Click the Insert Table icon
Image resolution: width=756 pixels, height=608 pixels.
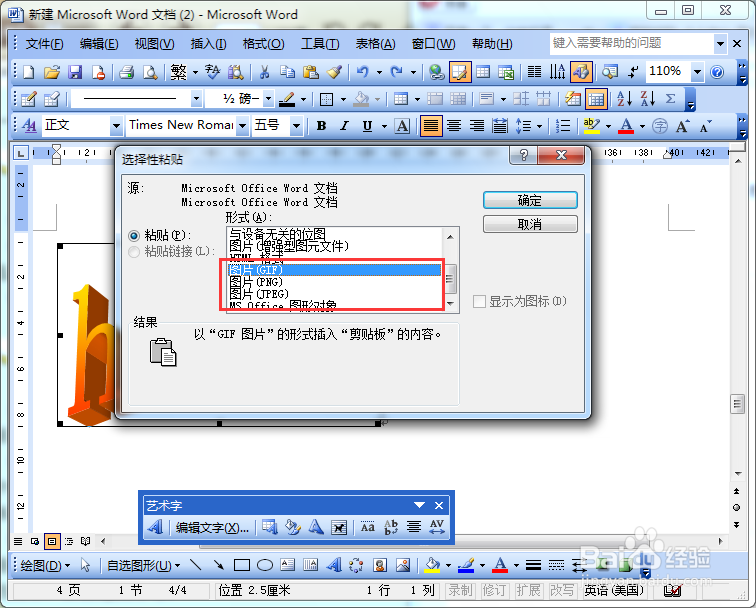tap(483, 72)
